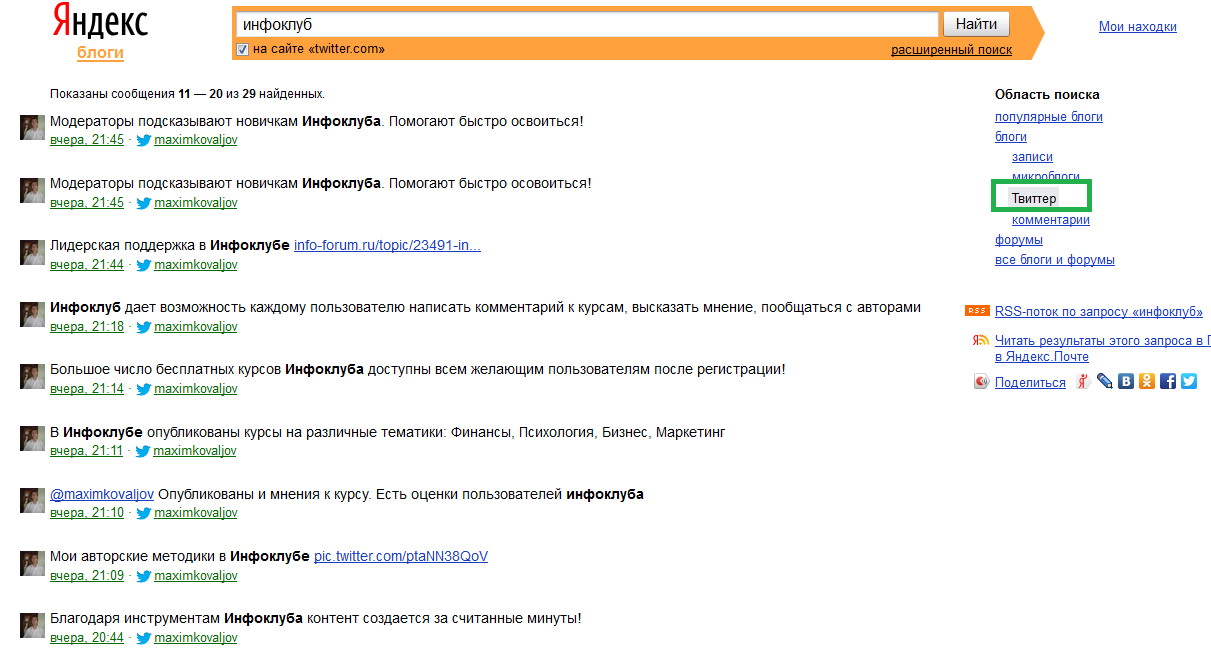The width and height of the screenshot is (1211, 661).
Task: Toggle the на сайте «twitter.com» checkbox
Action: (242, 49)
